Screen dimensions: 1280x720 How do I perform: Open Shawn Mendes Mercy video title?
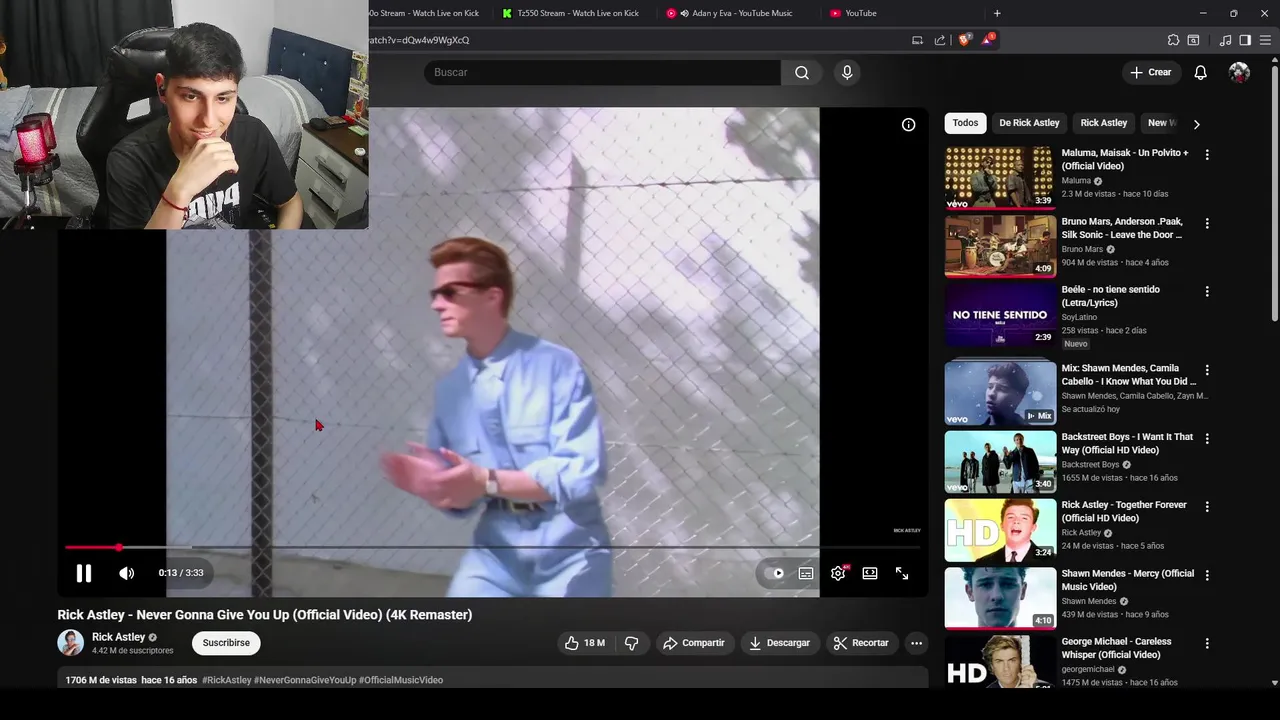coord(1128,580)
